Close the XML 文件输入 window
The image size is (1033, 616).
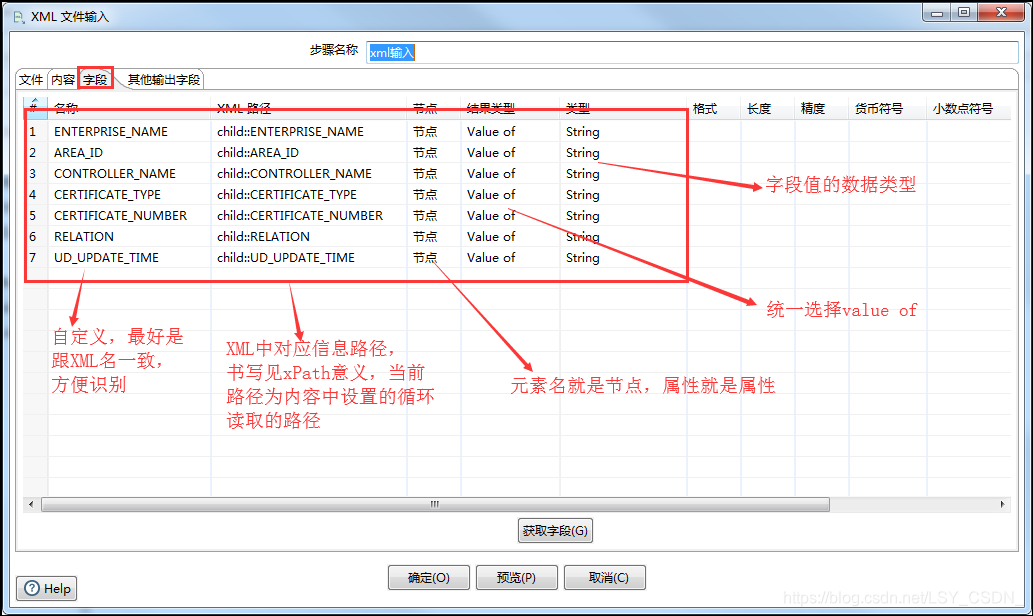(x=1001, y=13)
